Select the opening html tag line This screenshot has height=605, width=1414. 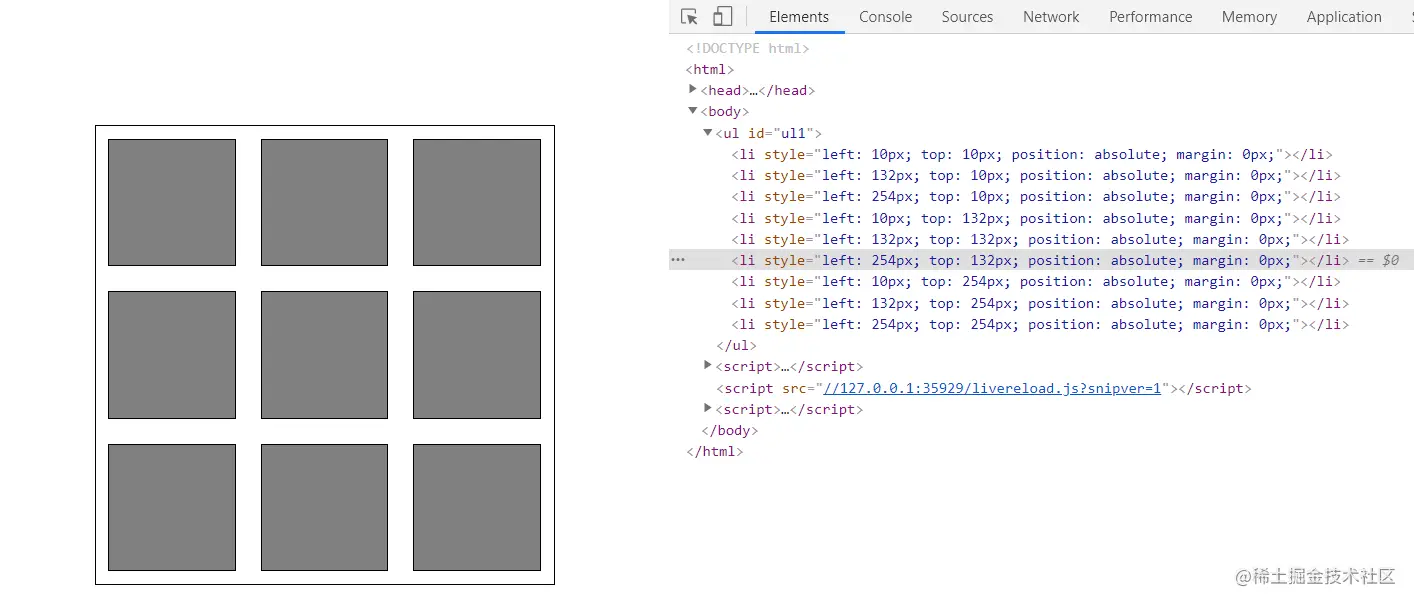[710, 69]
